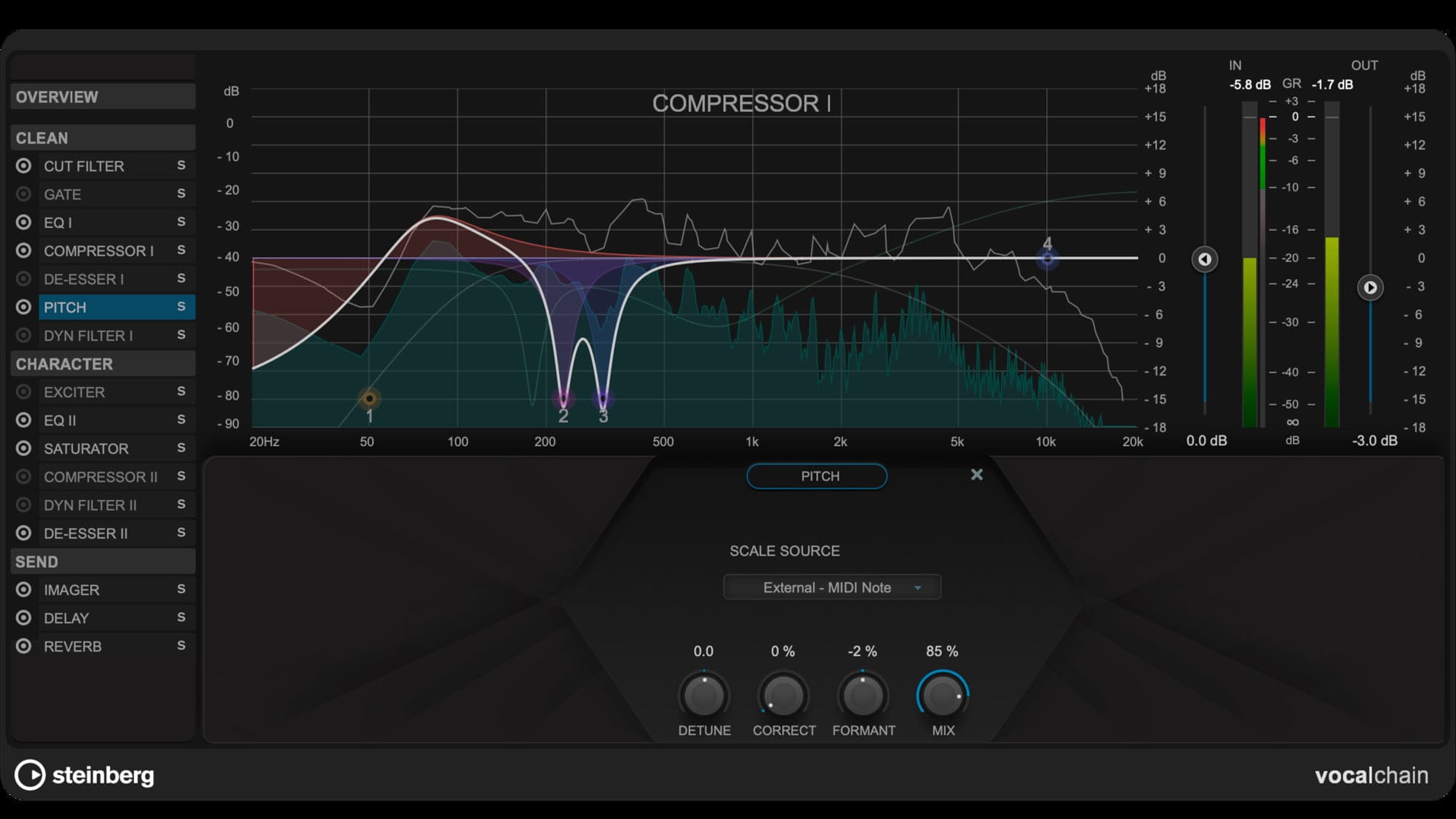Select the SEND section label
The height and width of the screenshot is (819, 1456).
pyautogui.click(x=36, y=562)
